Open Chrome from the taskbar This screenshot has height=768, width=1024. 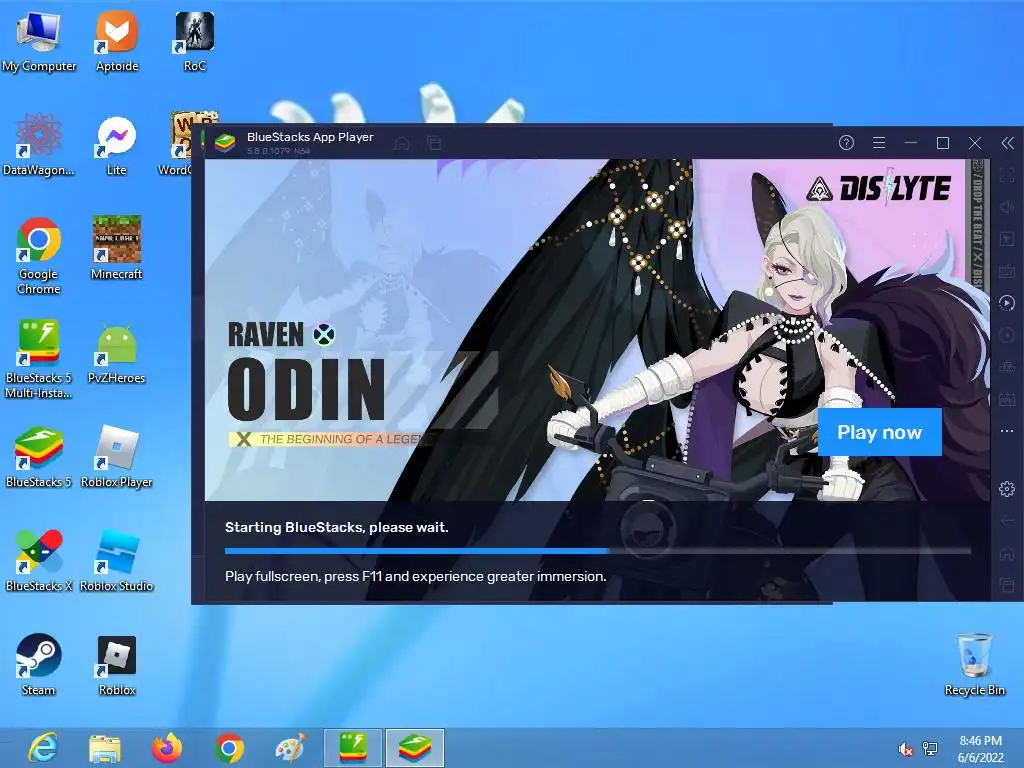tap(229, 748)
